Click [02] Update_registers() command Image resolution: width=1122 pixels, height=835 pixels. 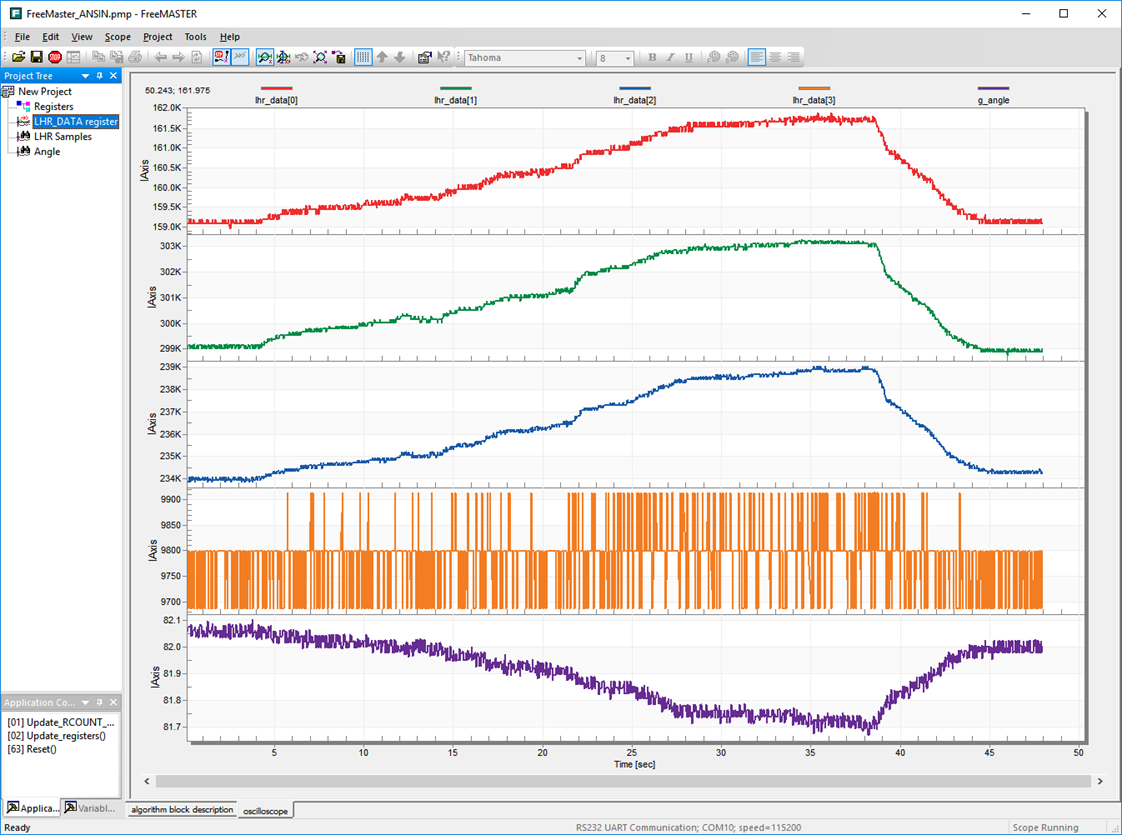click(57, 736)
